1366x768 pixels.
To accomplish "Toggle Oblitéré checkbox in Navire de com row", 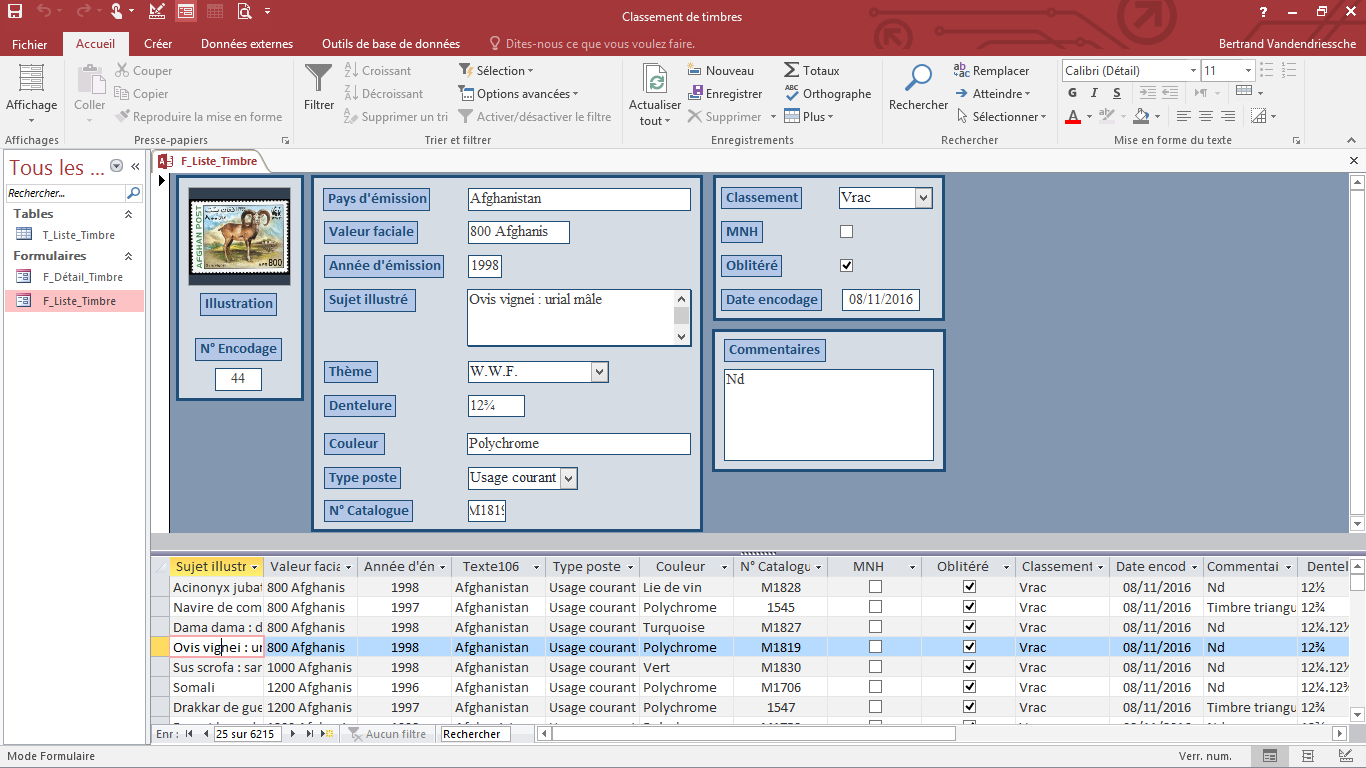I will [x=969, y=607].
